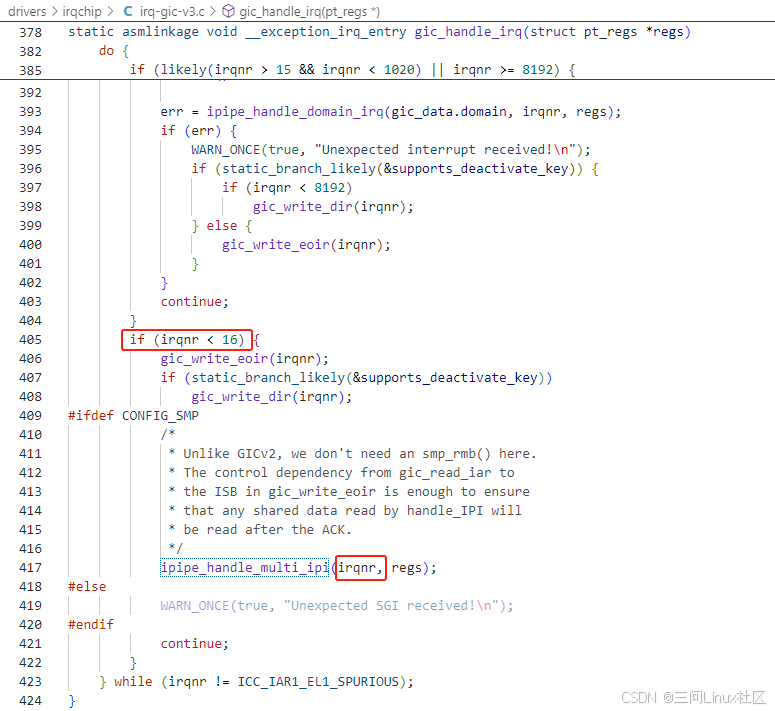
Task: Open the 'irqchip' breadcrumb segment
Action: [82, 11]
